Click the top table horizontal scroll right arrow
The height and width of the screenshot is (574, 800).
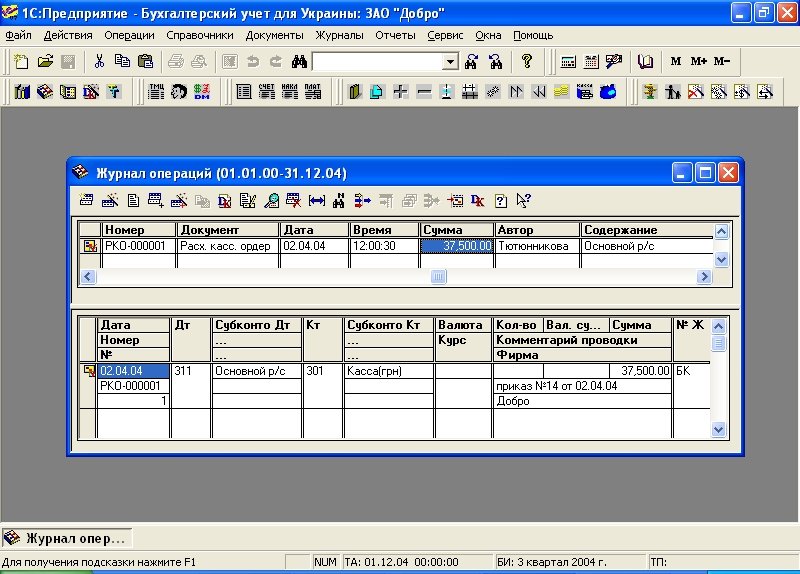[x=704, y=277]
